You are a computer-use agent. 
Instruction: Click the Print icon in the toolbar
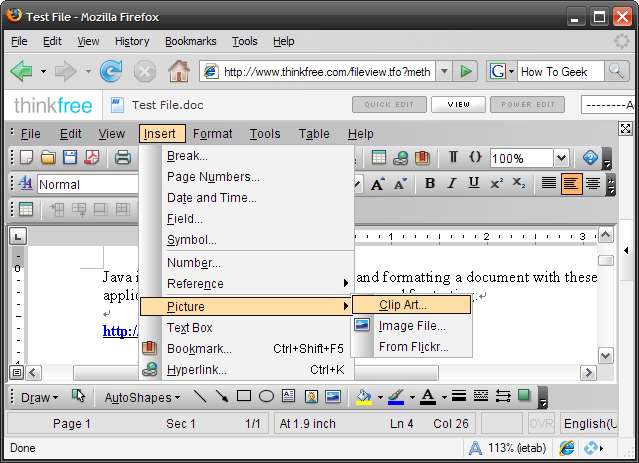[122, 158]
